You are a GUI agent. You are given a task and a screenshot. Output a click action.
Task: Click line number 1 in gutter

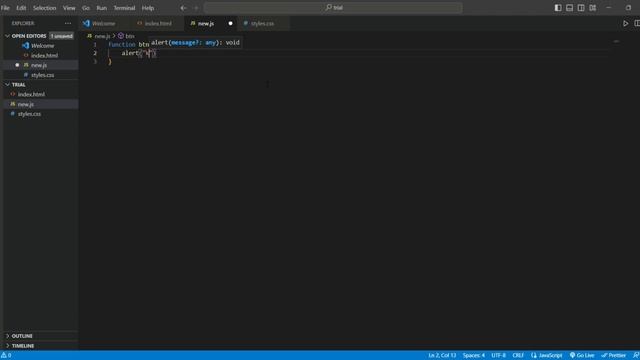(x=95, y=44)
